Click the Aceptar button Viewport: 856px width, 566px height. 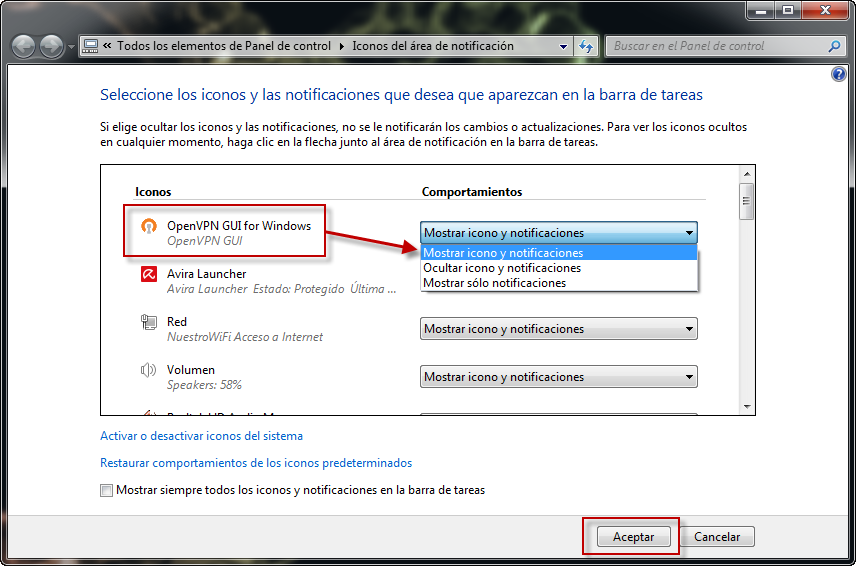pyautogui.click(x=633, y=537)
